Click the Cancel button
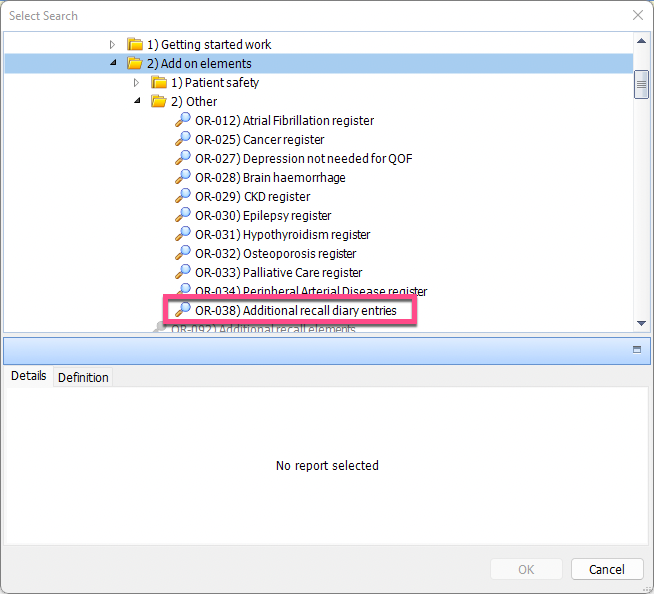 [x=607, y=569]
